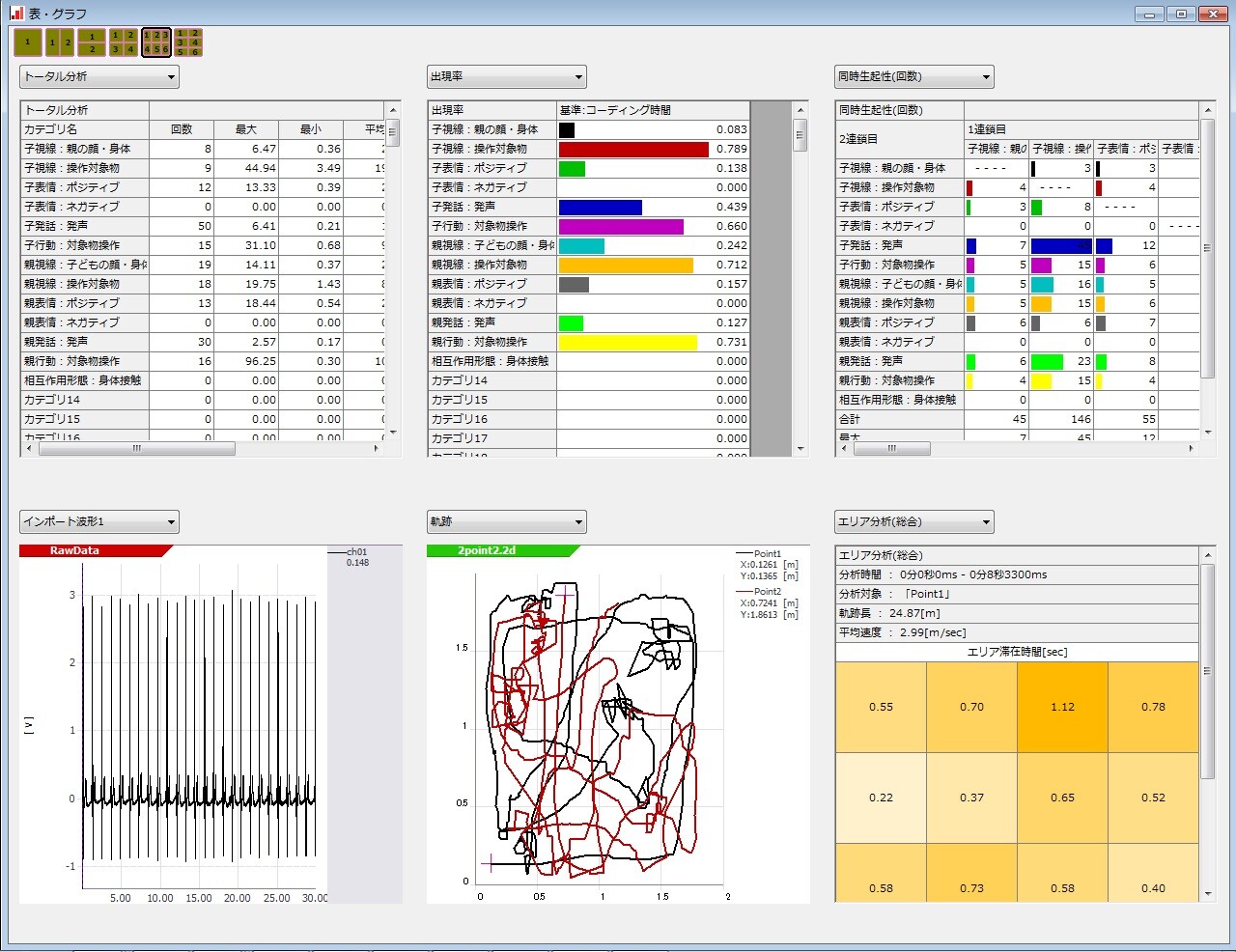
Task: Click the 0.789 value in 出現率
Action: coord(732,149)
